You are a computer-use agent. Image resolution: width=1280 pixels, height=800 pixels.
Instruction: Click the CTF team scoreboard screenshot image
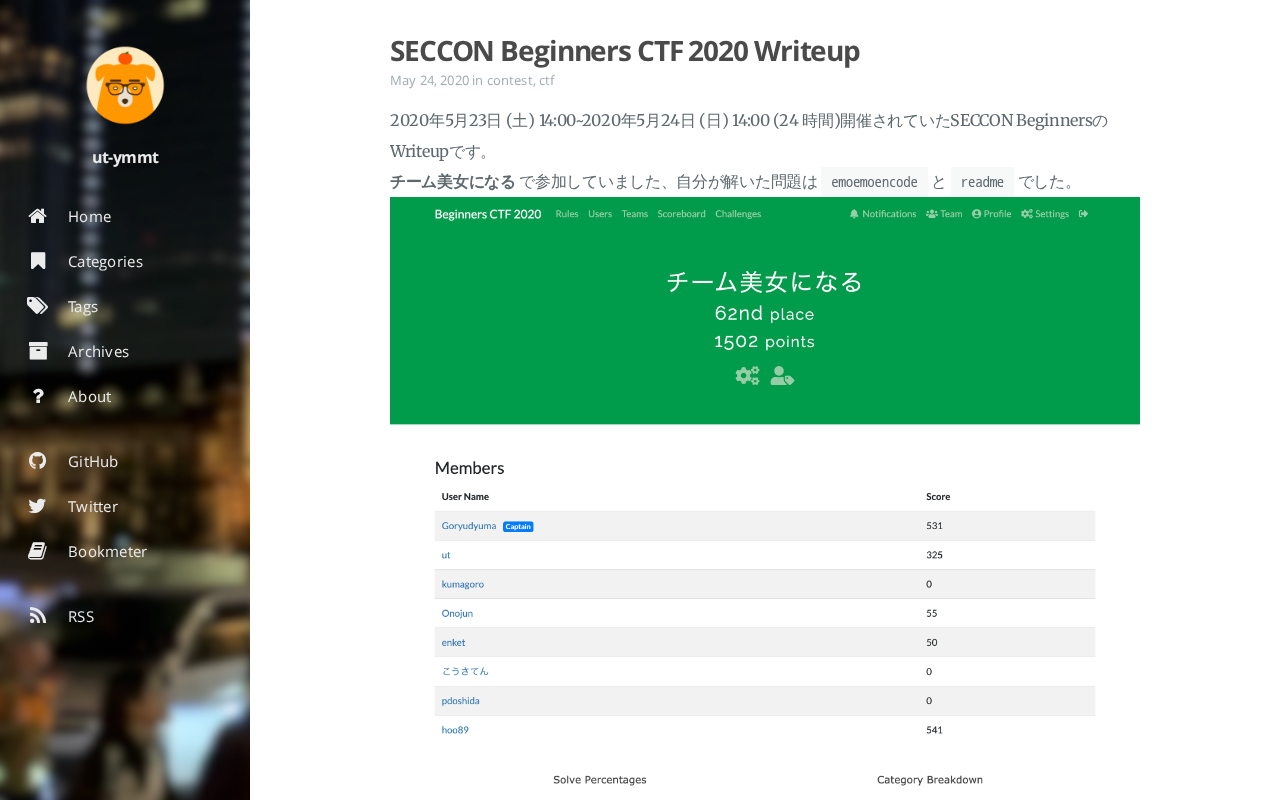[x=765, y=498]
